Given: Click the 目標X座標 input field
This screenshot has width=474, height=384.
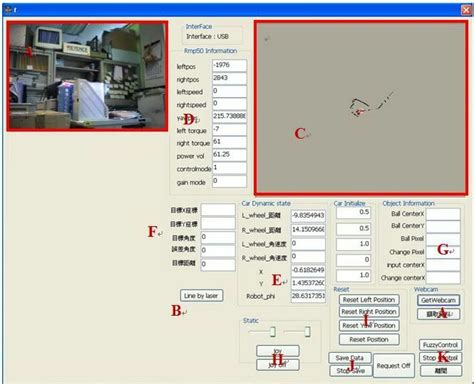Looking at the screenshot, I should pyautogui.click(x=218, y=210).
